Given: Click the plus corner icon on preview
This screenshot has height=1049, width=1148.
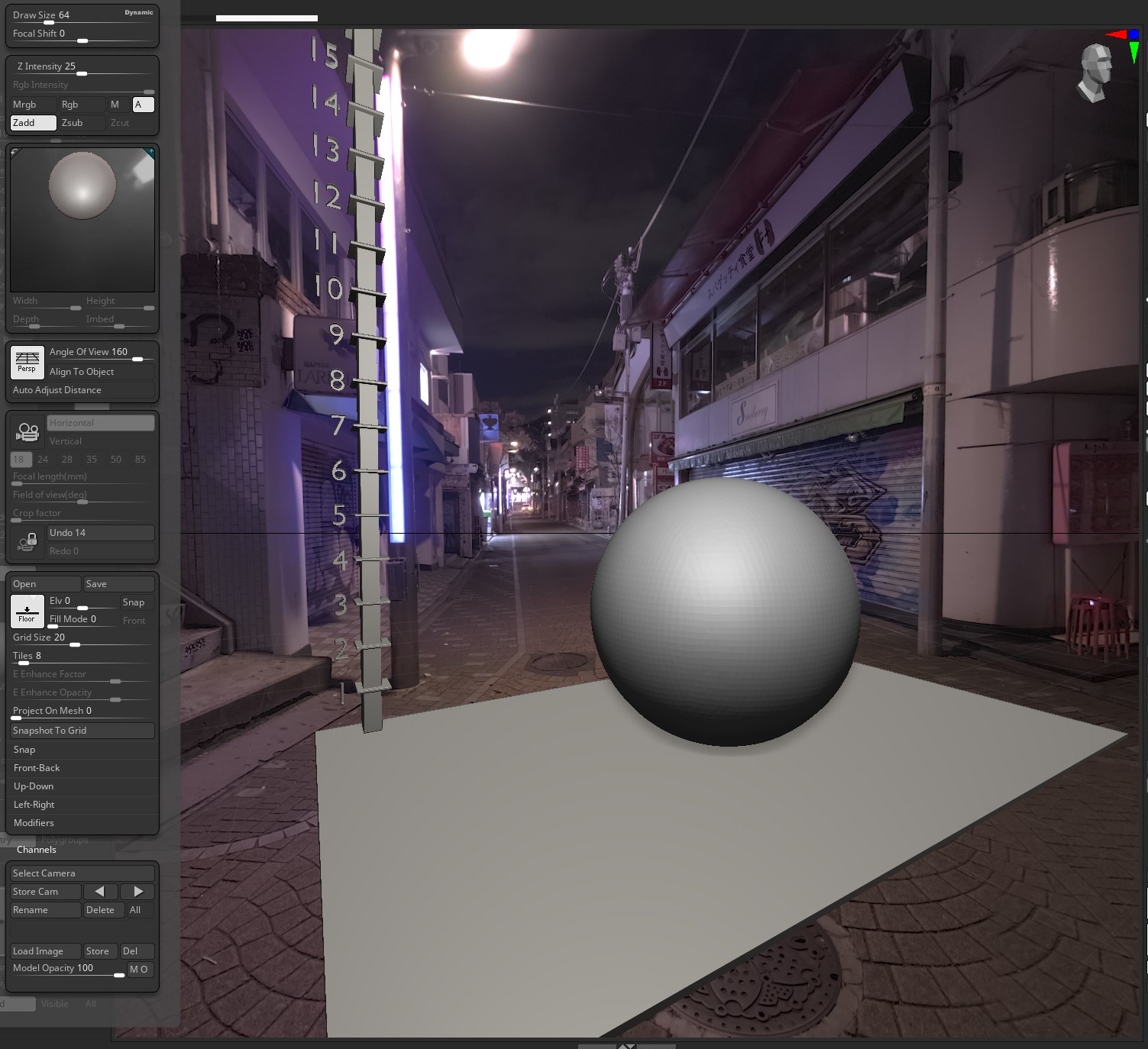Looking at the screenshot, I should pos(150,152).
